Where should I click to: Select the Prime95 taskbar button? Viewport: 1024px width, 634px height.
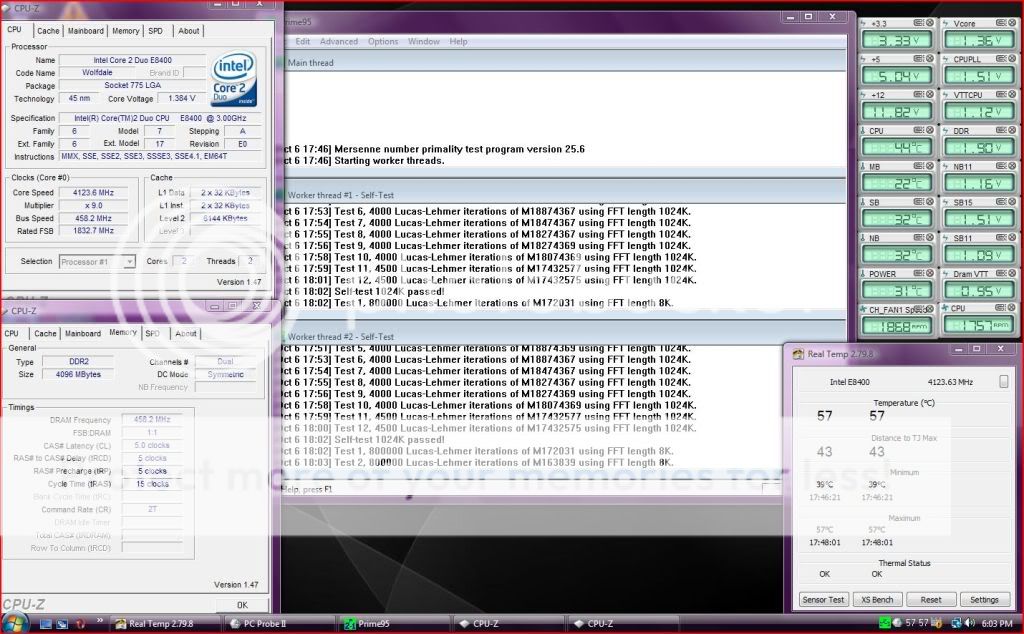click(x=394, y=624)
